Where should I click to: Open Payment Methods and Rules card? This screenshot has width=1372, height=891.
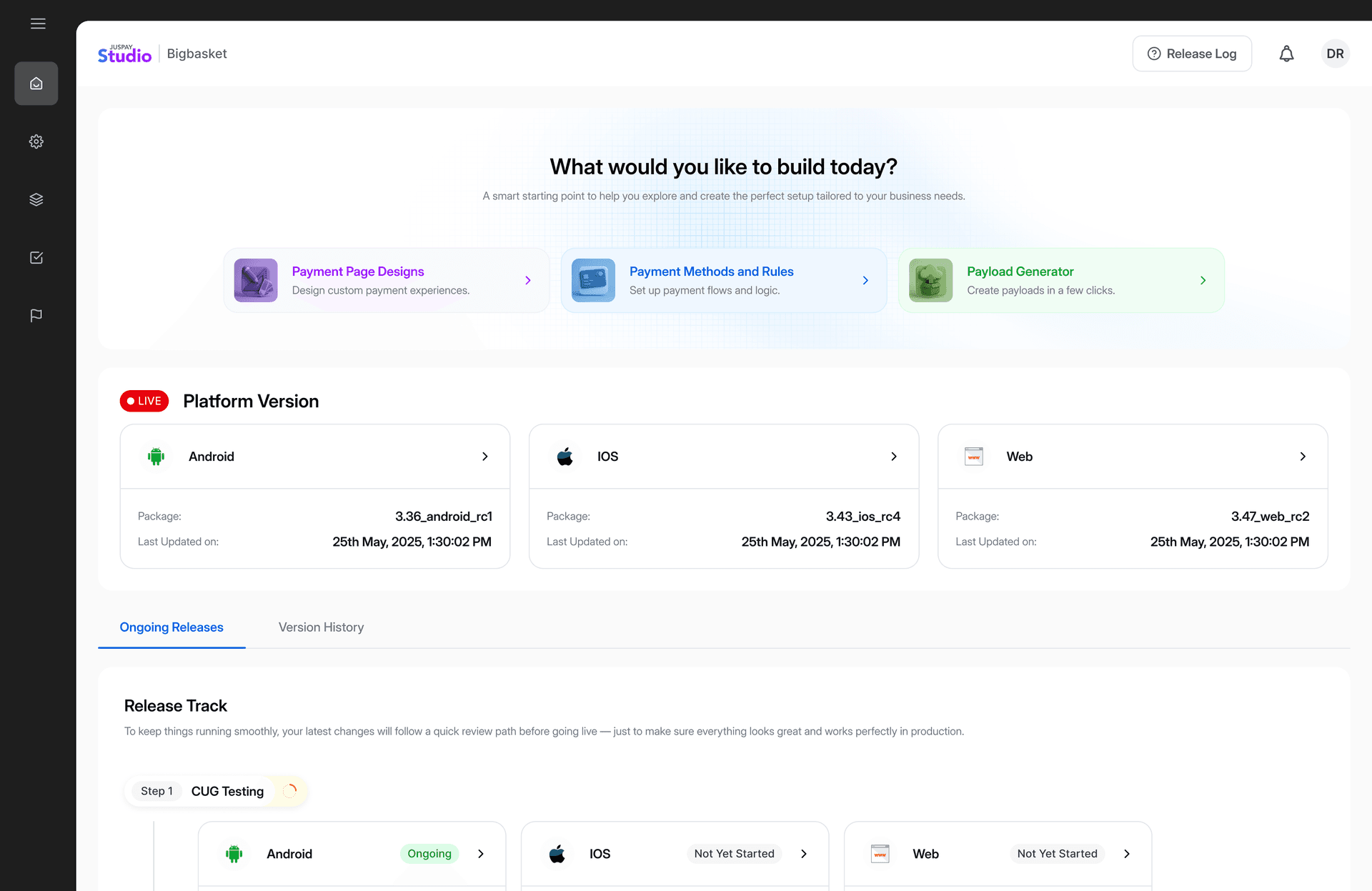(x=723, y=280)
